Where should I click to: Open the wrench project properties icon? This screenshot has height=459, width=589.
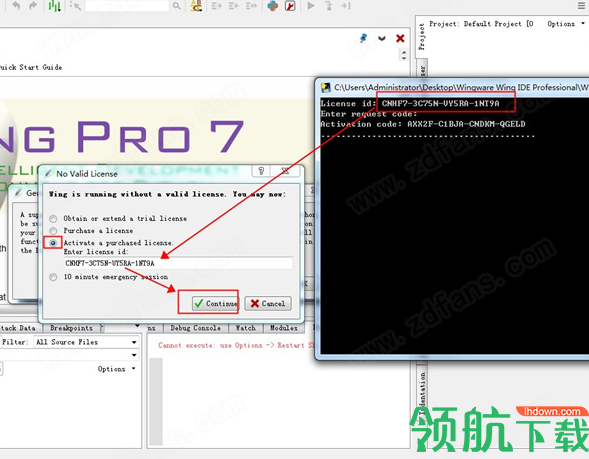point(290,6)
